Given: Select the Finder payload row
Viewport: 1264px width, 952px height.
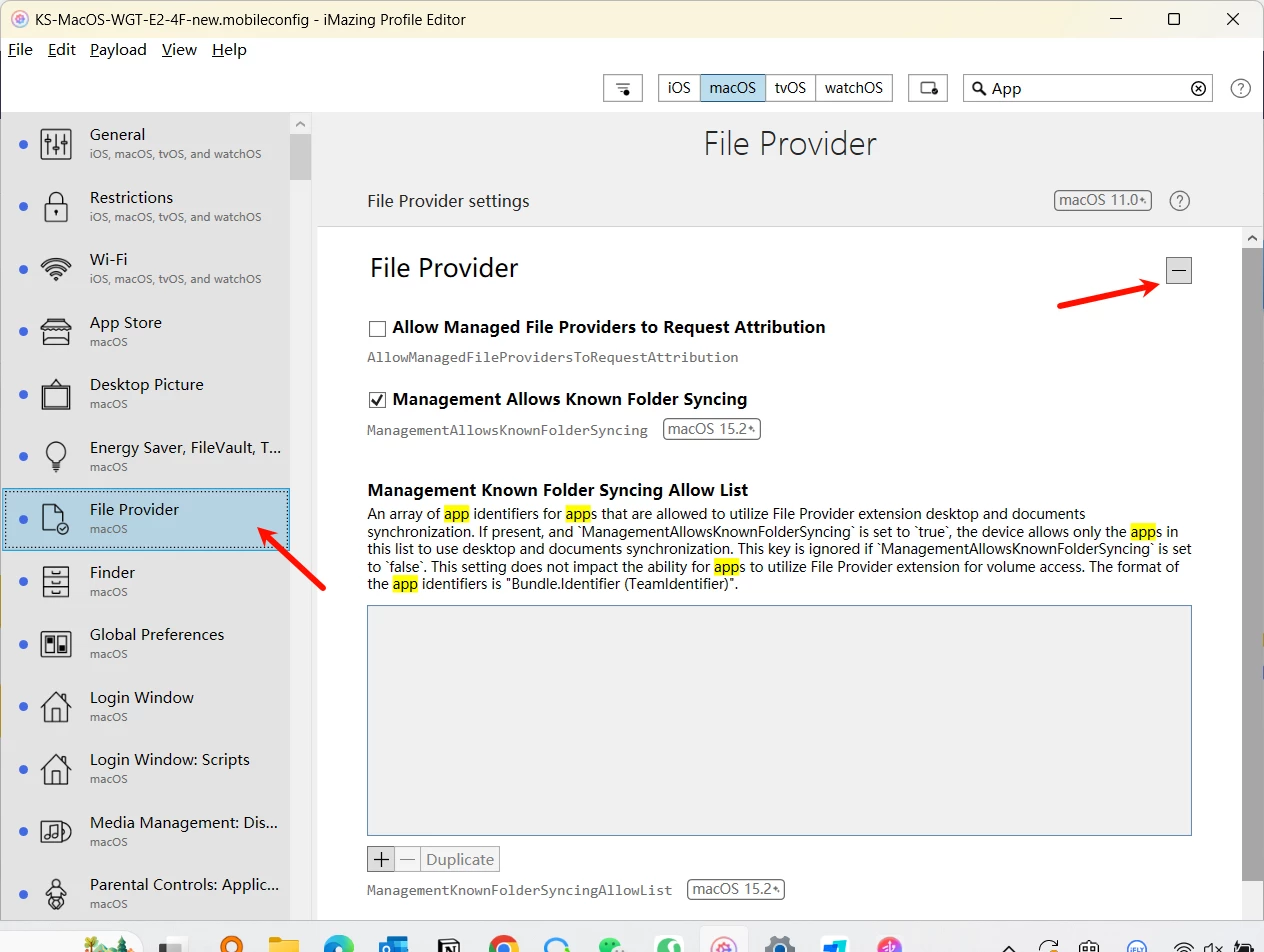Looking at the screenshot, I should (x=146, y=582).
